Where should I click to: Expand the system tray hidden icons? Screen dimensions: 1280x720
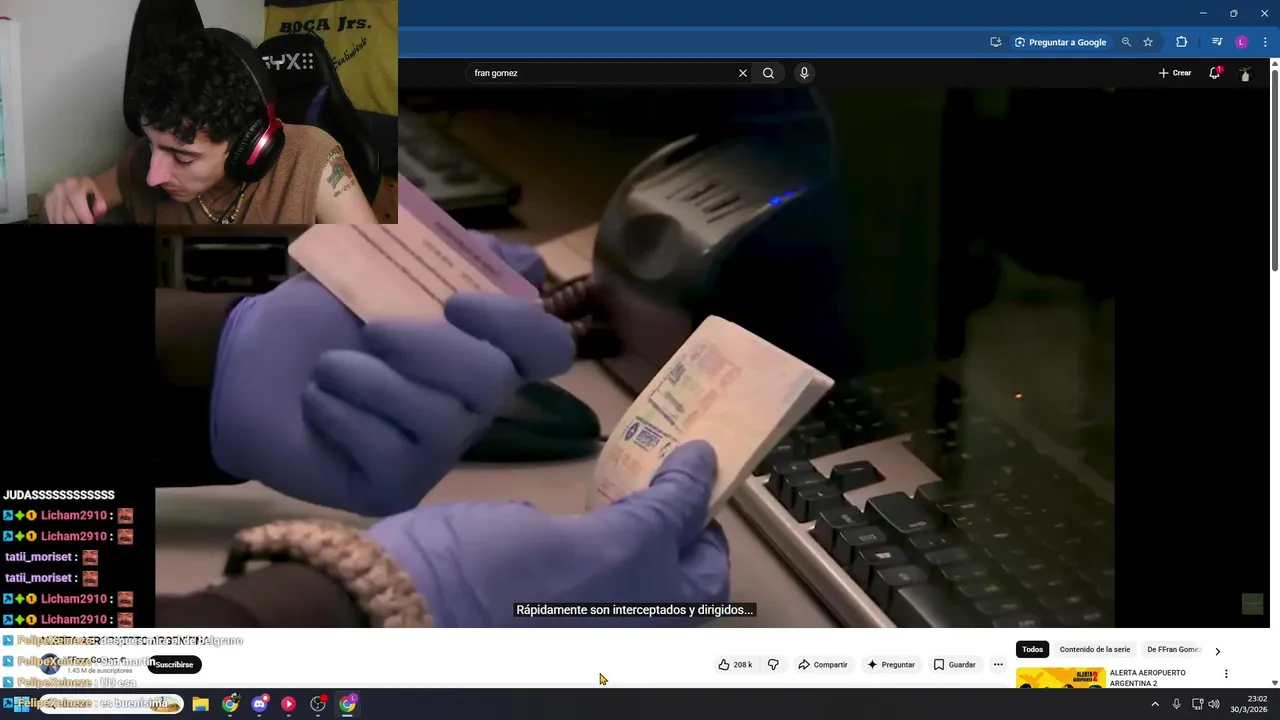1155,704
